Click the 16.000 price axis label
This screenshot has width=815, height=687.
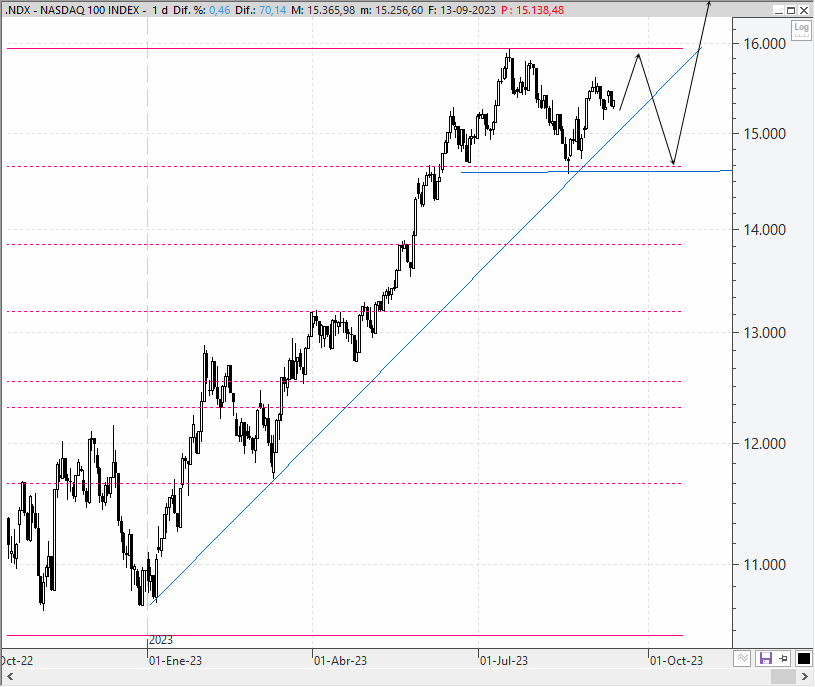click(x=764, y=44)
